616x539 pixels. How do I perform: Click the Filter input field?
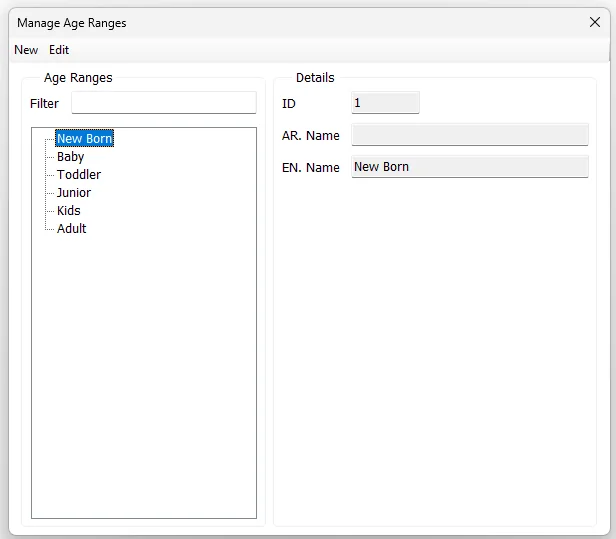[164, 103]
